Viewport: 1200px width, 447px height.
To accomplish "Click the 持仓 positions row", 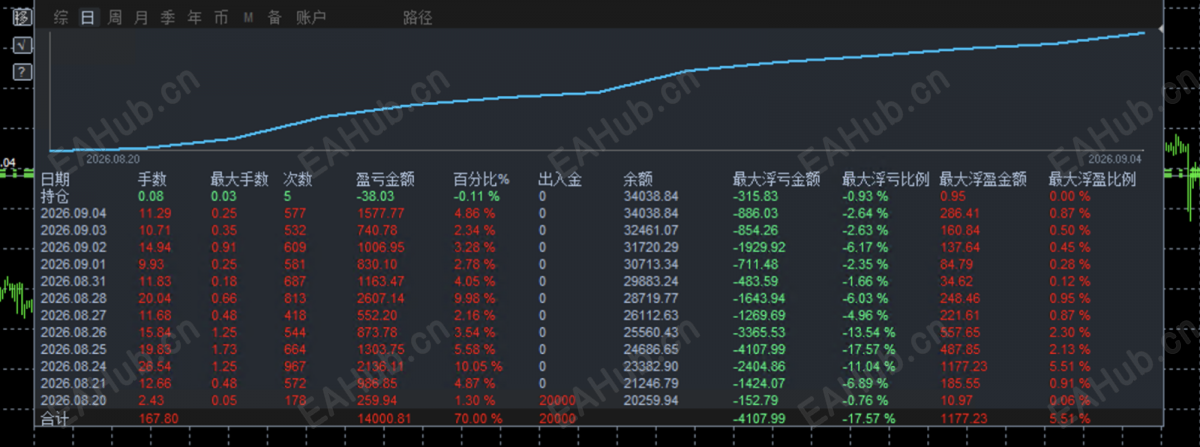I will 600,196.
